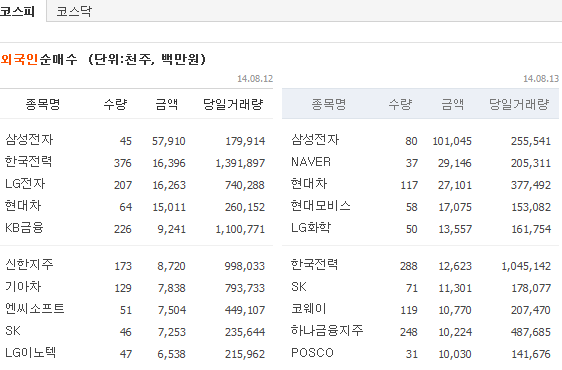Select quantity 248 for 하나금융지주
The image size is (562, 370).
point(409,332)
